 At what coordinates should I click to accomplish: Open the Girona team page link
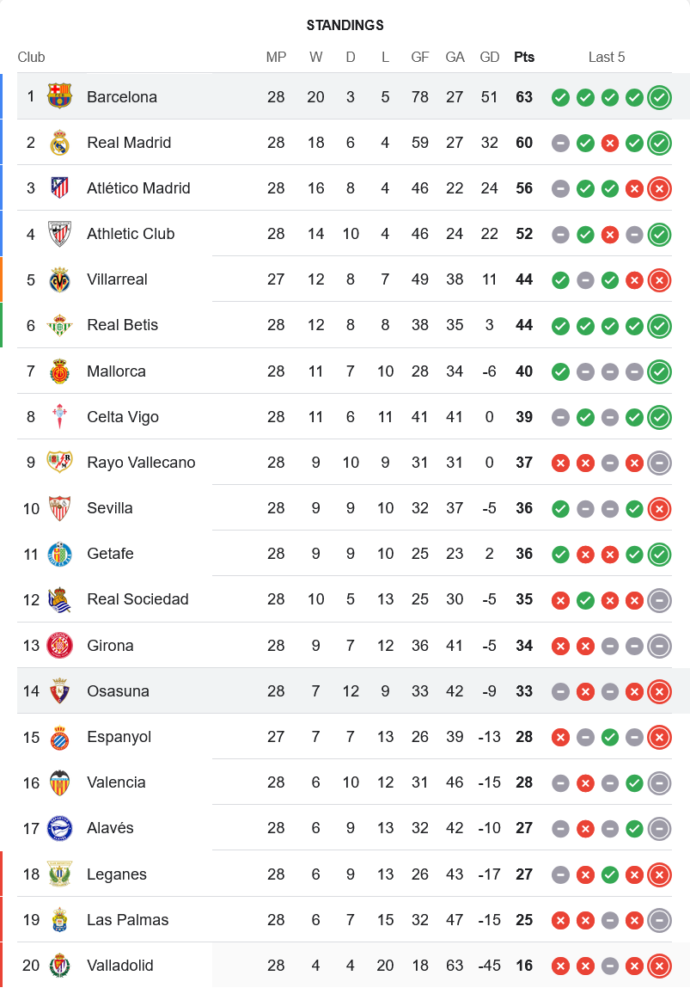click(110, 645)
